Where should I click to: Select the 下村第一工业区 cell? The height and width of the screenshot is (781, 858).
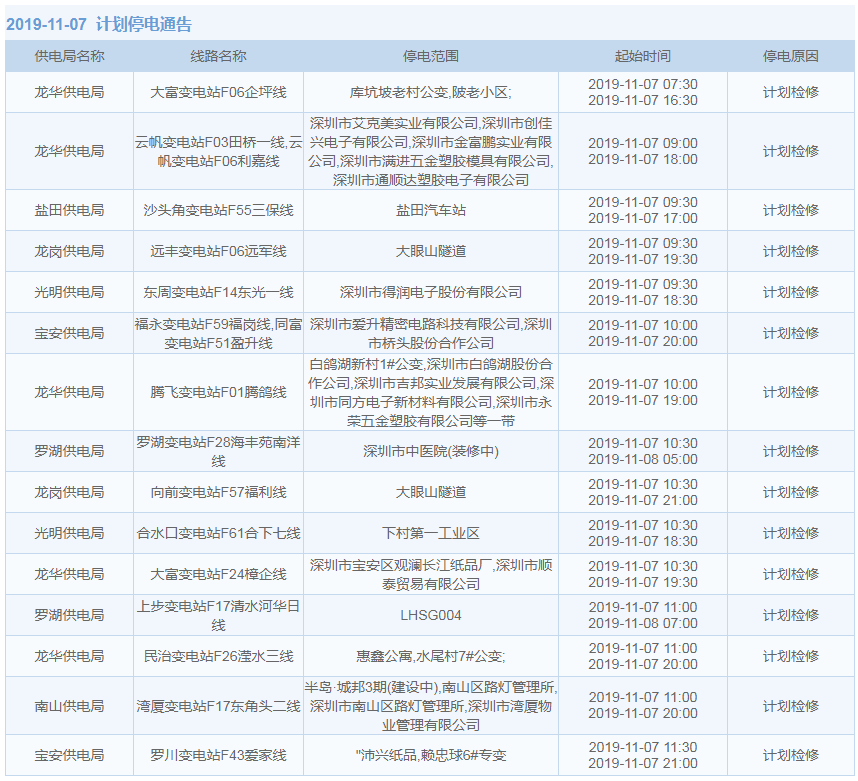430,533
